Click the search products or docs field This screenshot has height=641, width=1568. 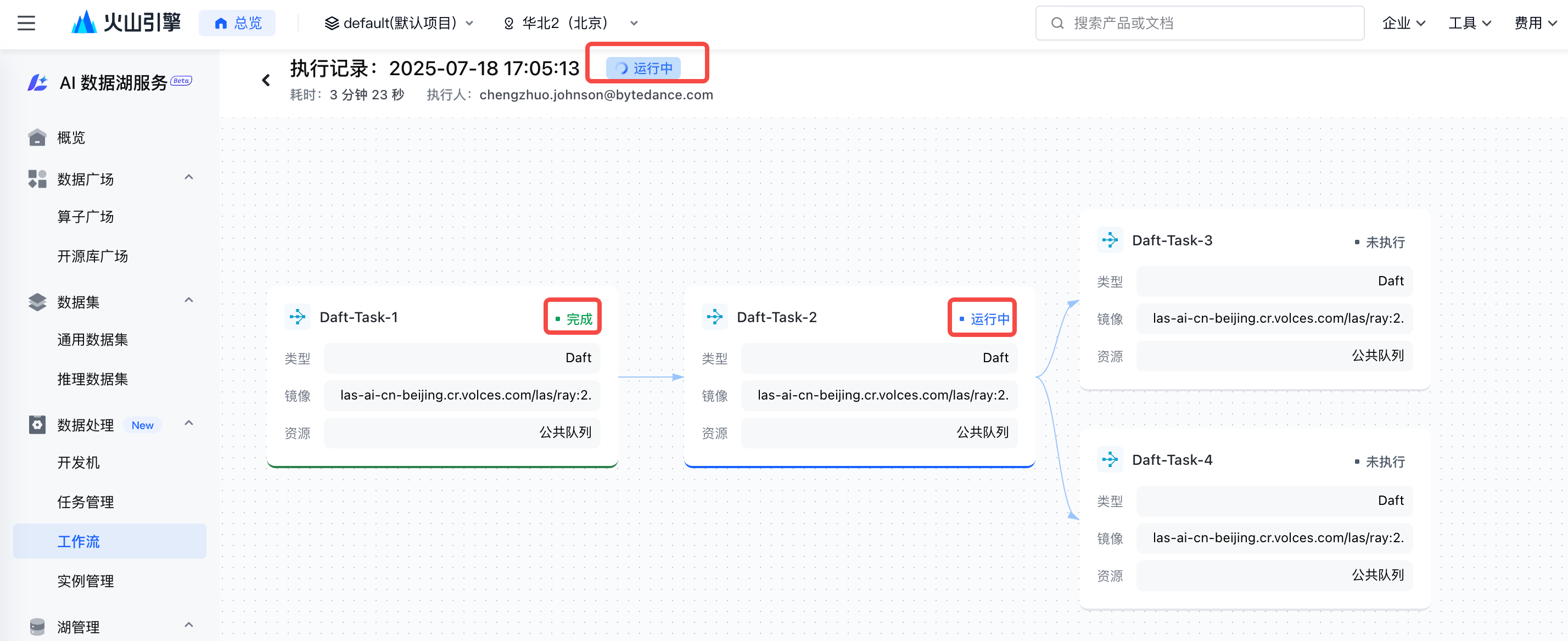pyautogui.click(x=1199, y=23)
